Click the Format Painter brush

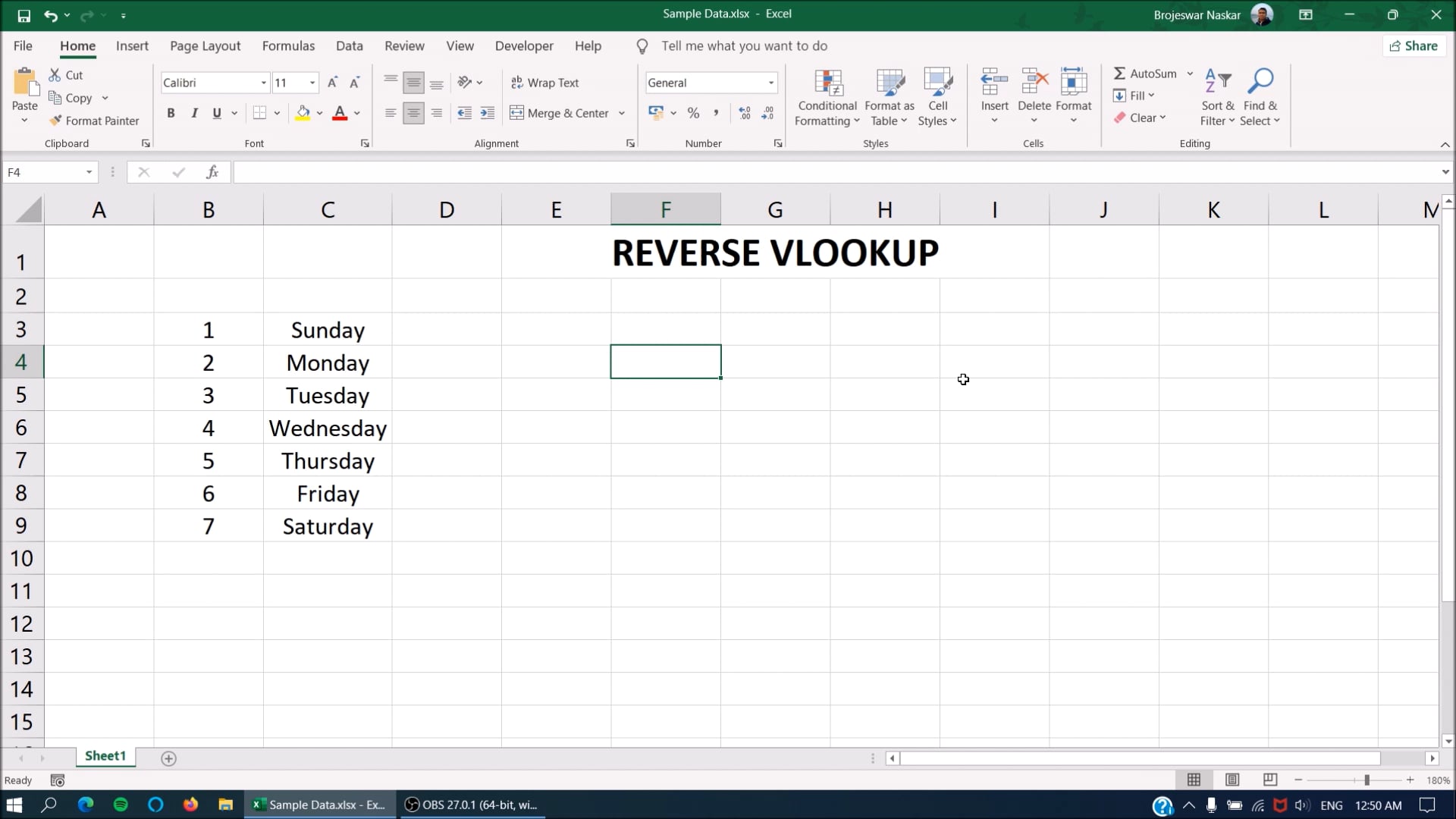(55, 121)
